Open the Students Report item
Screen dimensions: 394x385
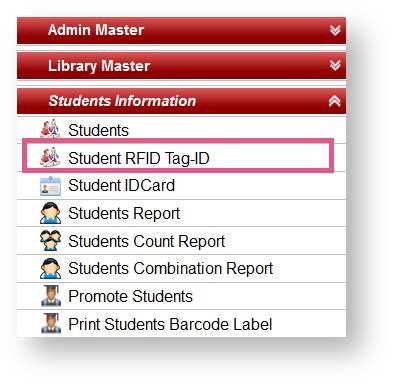(x=124, y=214)
